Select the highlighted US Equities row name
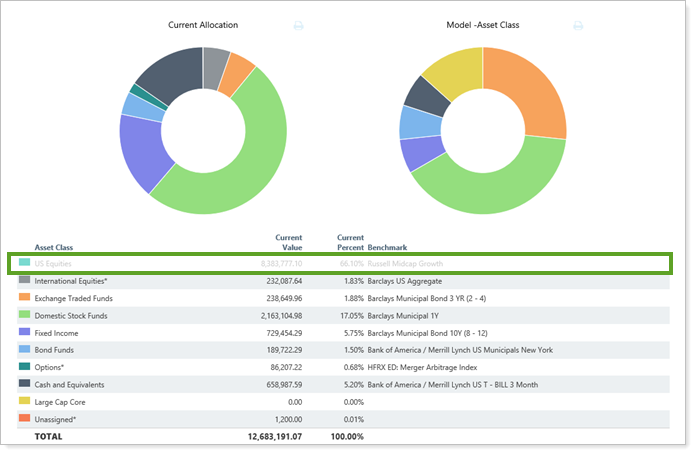Screen dimensions: 695x454 54,264
